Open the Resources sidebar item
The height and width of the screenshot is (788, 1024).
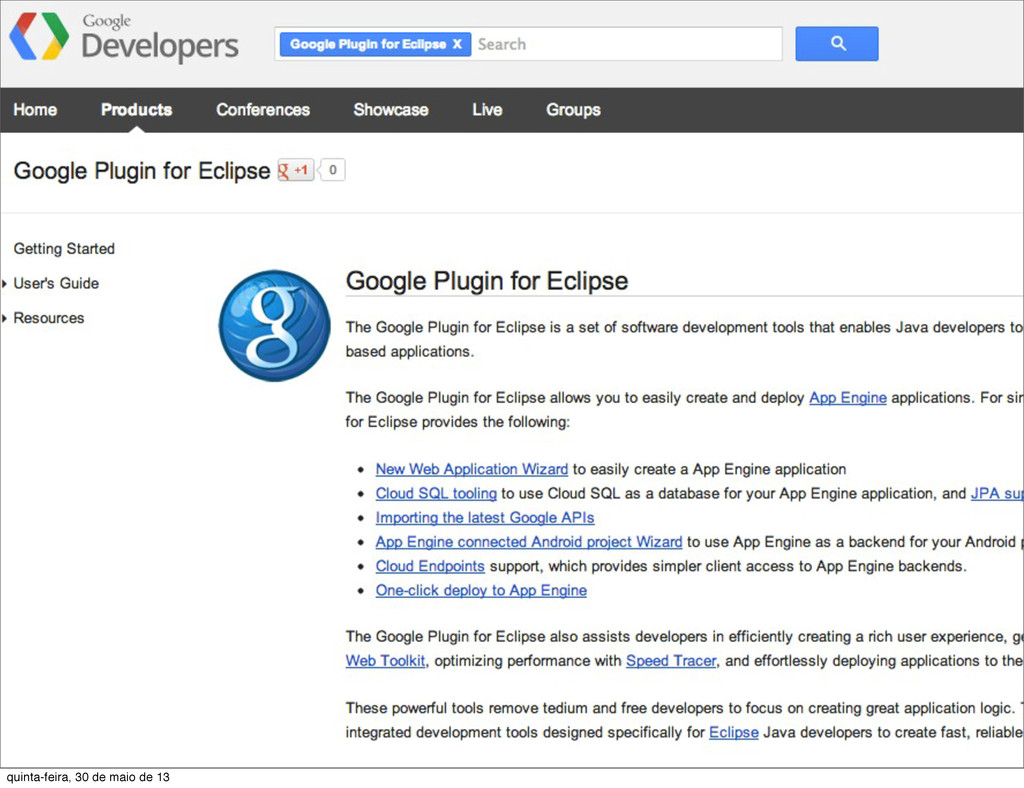(x=49, y=318)
